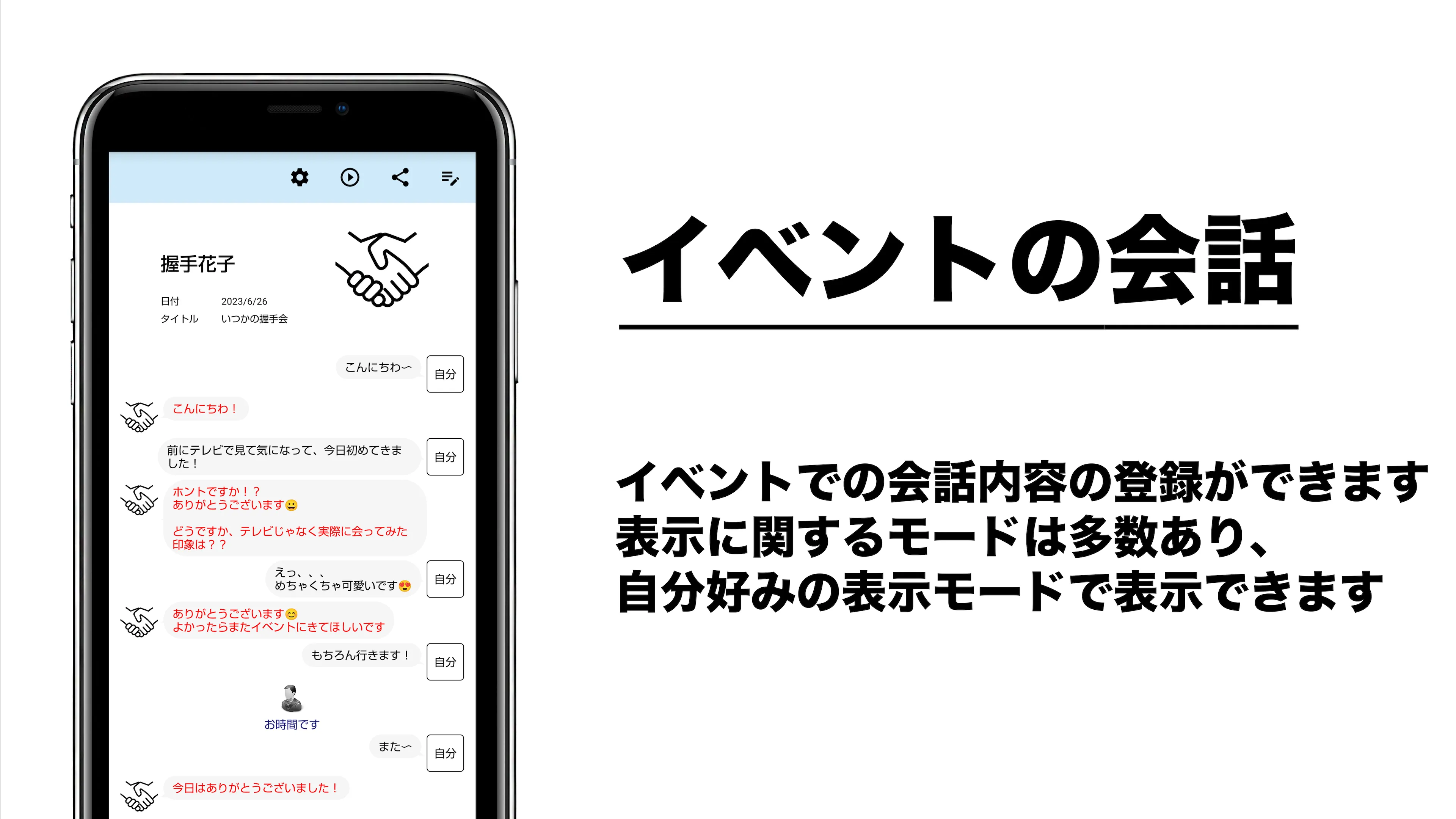
Task: Open the settings gear menu
Action: [x=299, y=178]
